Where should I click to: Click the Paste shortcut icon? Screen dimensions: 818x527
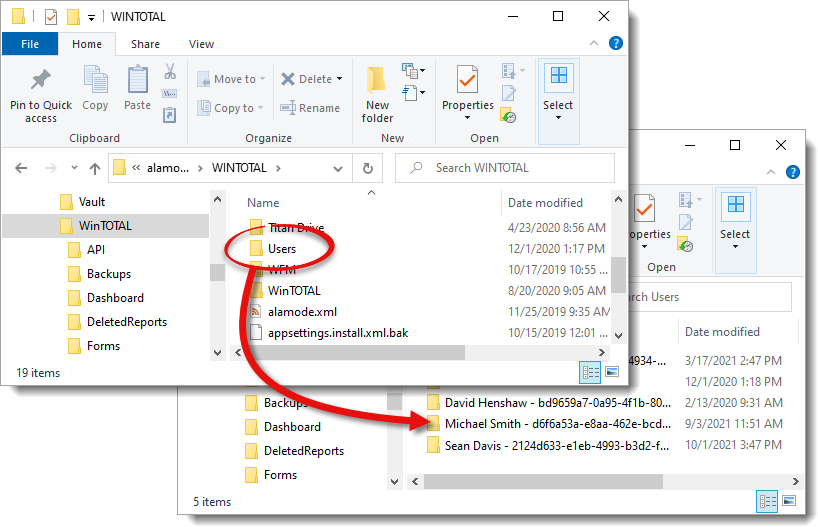pyautogui.click(x=170, y=114)
